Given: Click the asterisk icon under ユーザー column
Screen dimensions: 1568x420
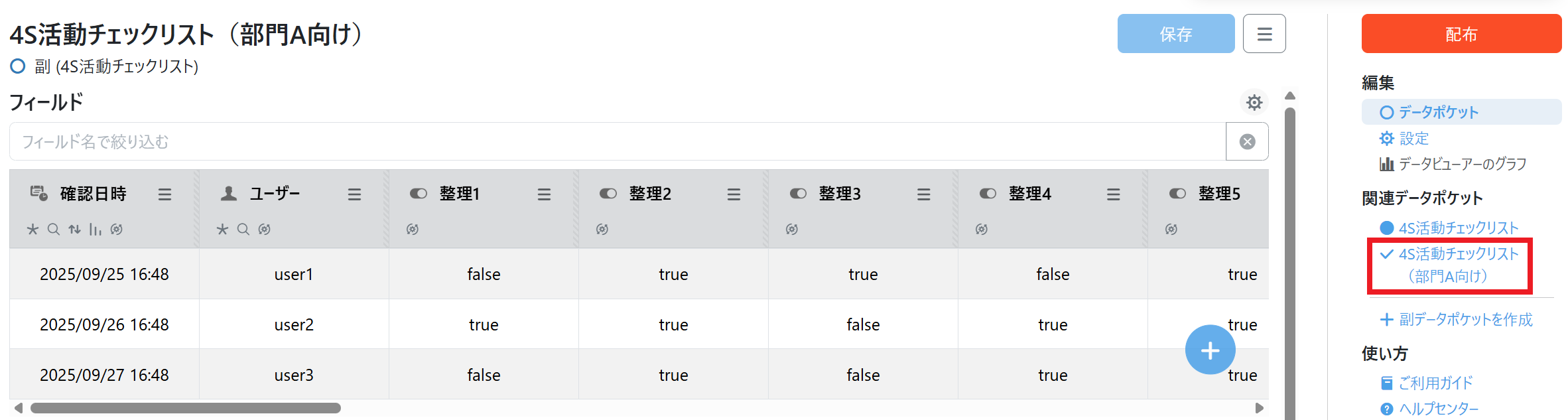Looking at the screenshot, I should pos(222,229).
